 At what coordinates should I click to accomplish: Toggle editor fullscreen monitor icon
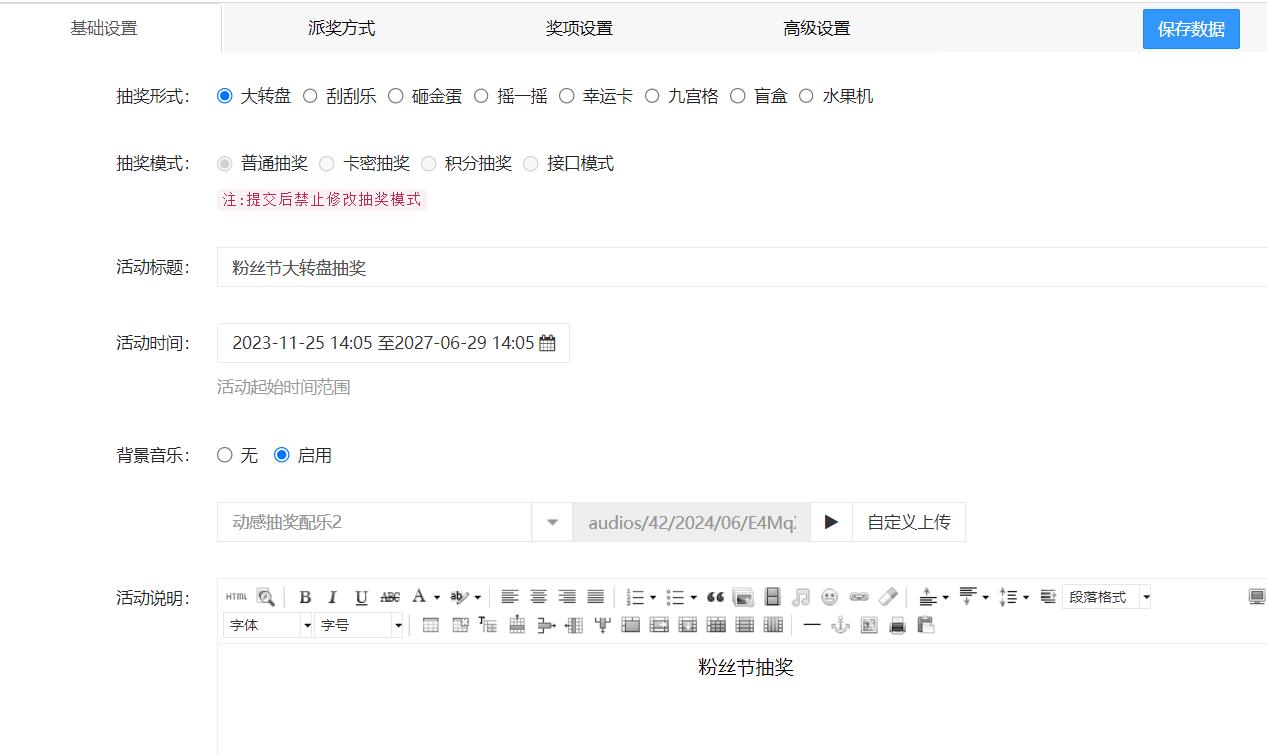point(1257,597)
